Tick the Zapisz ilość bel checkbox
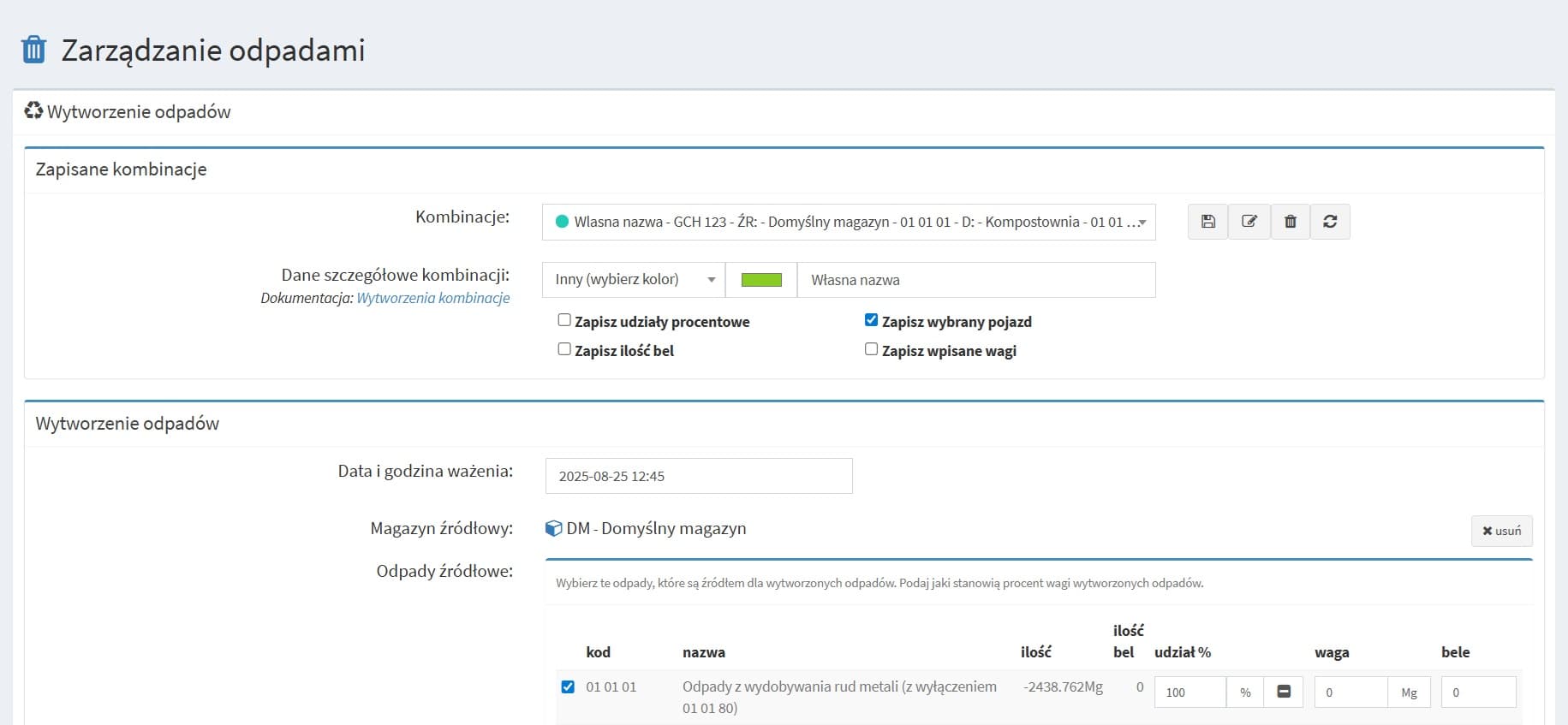The height and width of the screenshot is (725, 1568). point(564,349)
